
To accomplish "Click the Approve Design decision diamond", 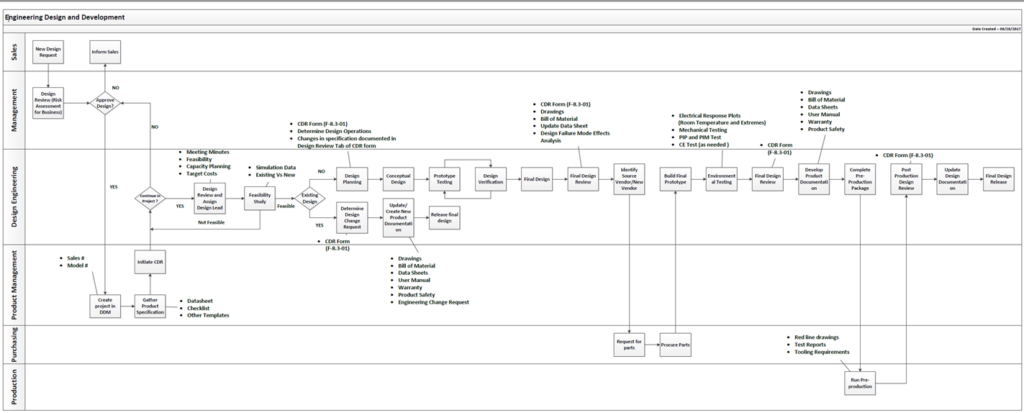I will [x=105, y=101].
